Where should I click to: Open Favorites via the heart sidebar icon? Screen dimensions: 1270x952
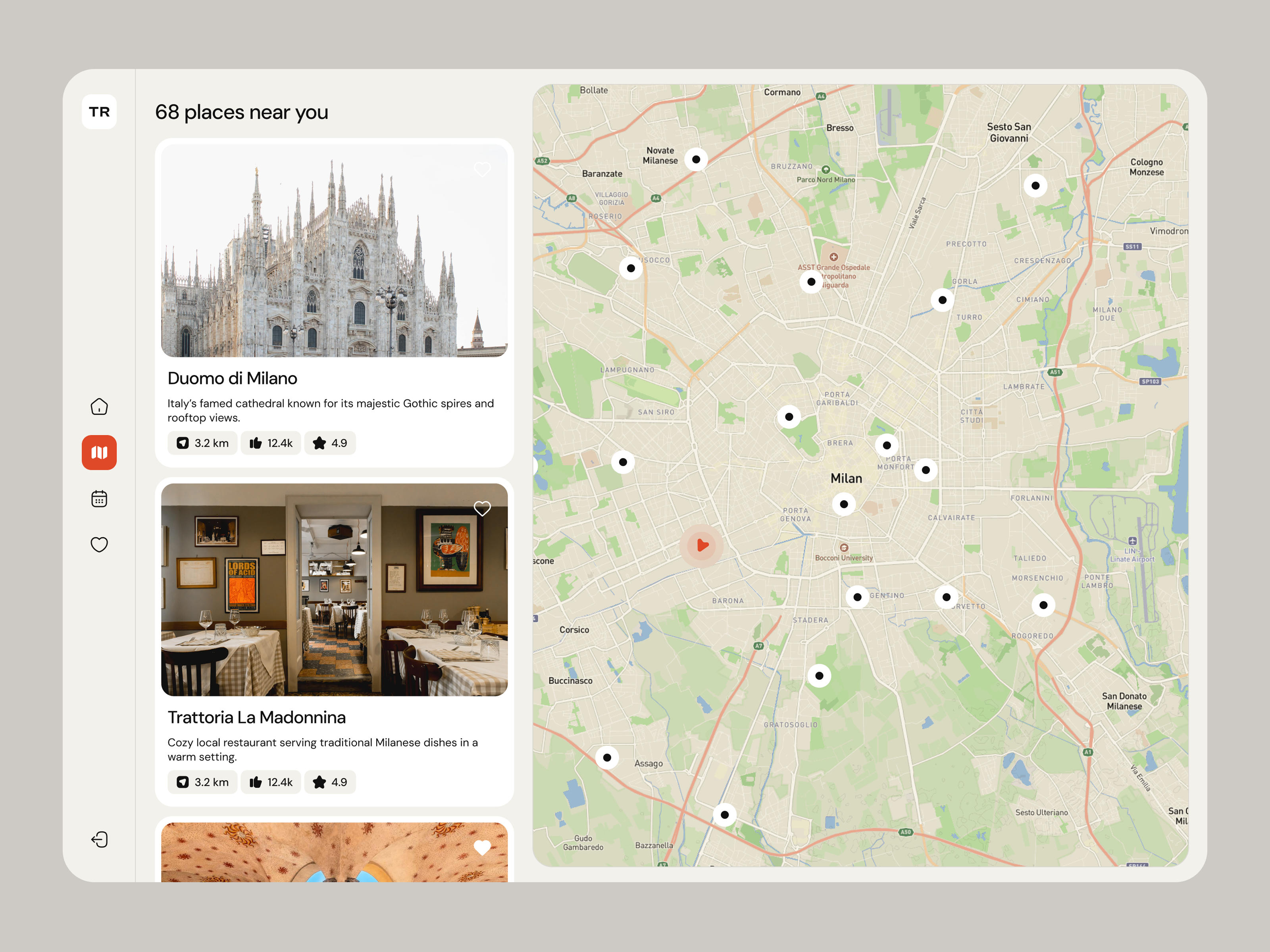coord(99,544)
